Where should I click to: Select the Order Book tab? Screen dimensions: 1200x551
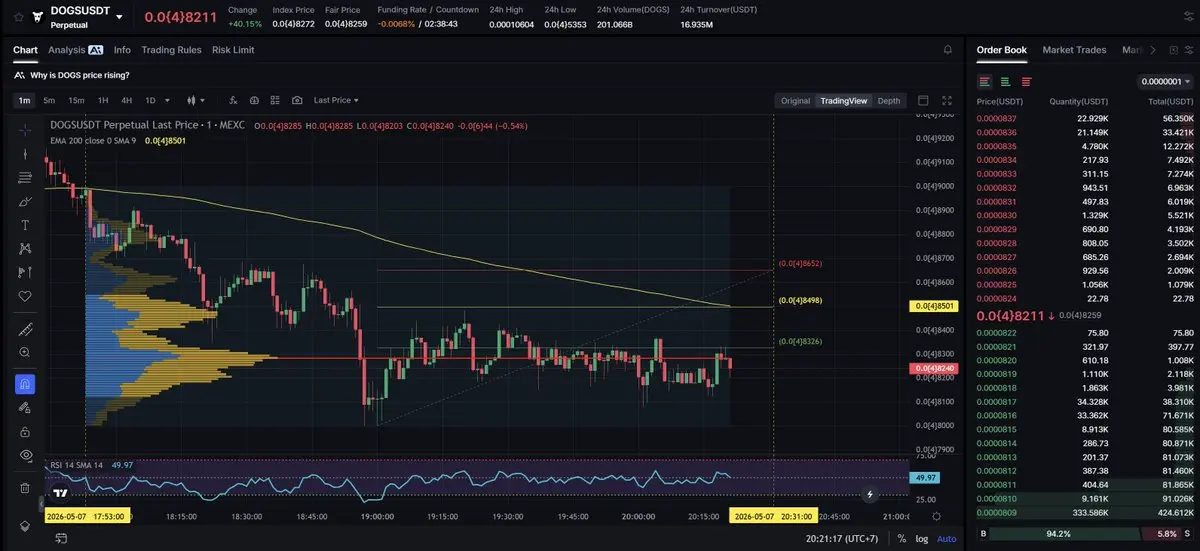pos(1002,49)
